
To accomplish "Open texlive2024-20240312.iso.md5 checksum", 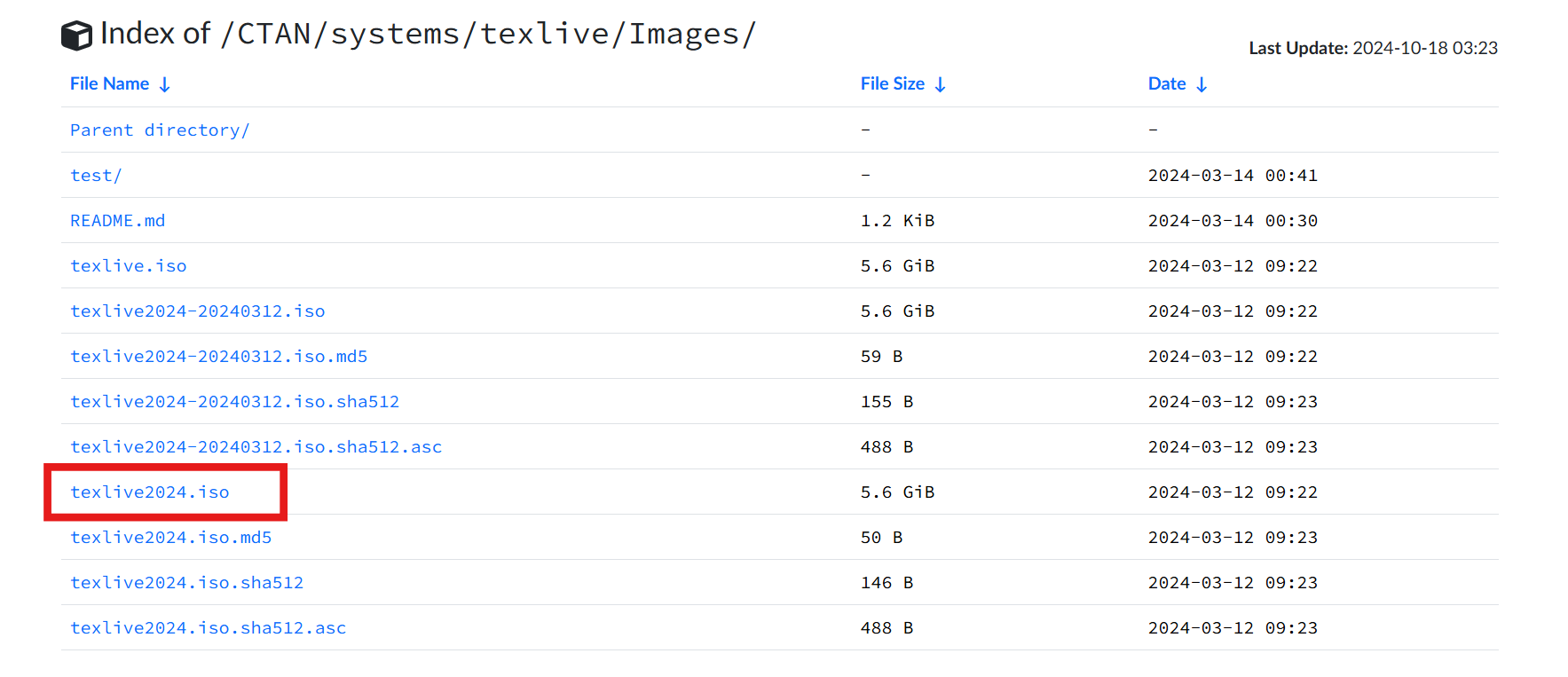I will (x=218, y=356).
